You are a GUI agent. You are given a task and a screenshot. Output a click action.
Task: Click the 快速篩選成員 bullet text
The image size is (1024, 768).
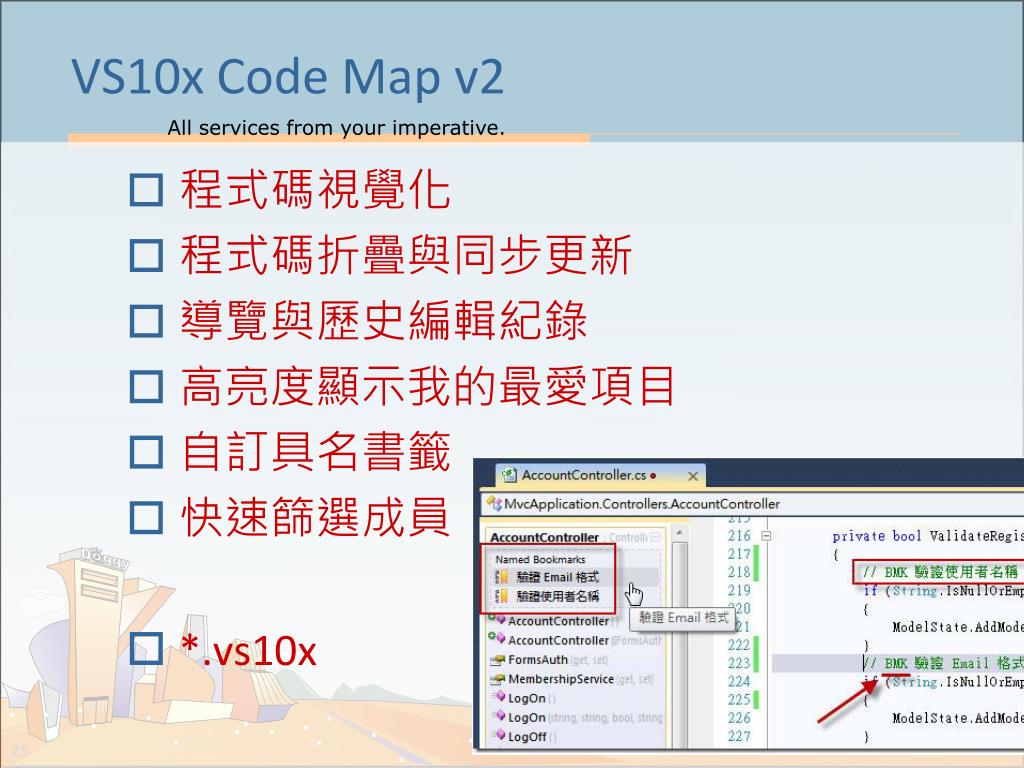tap(315, 517)
